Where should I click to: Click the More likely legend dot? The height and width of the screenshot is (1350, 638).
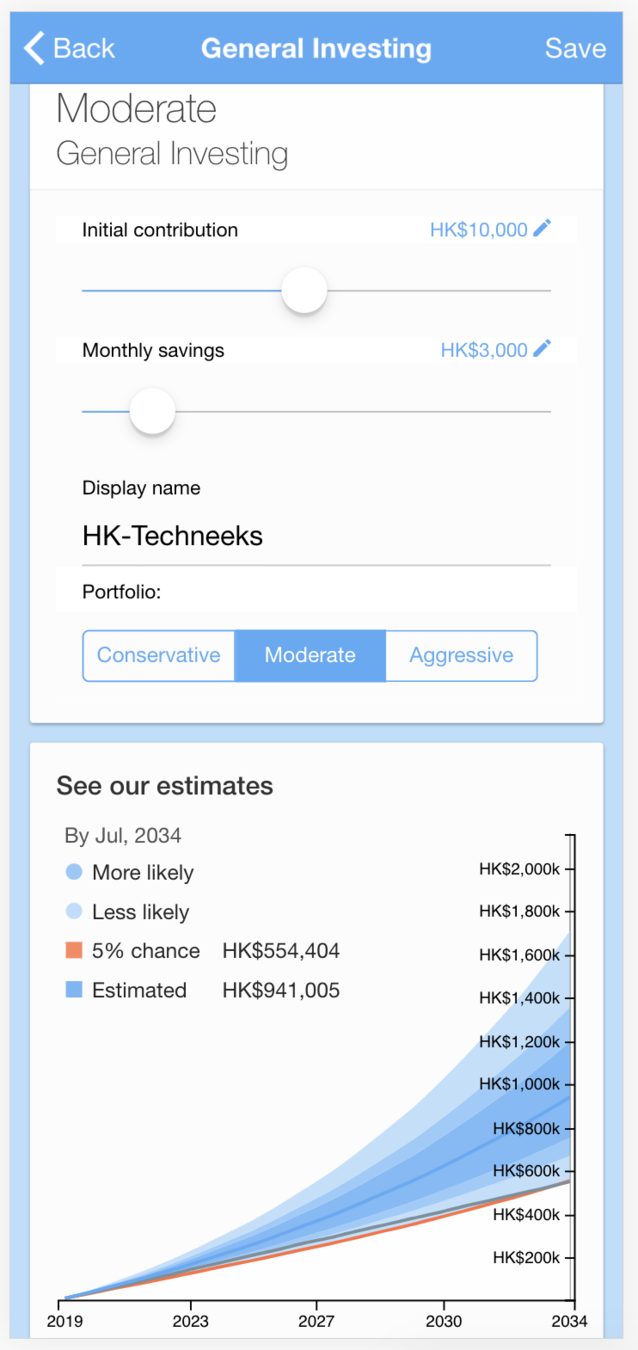coord(73,872)
